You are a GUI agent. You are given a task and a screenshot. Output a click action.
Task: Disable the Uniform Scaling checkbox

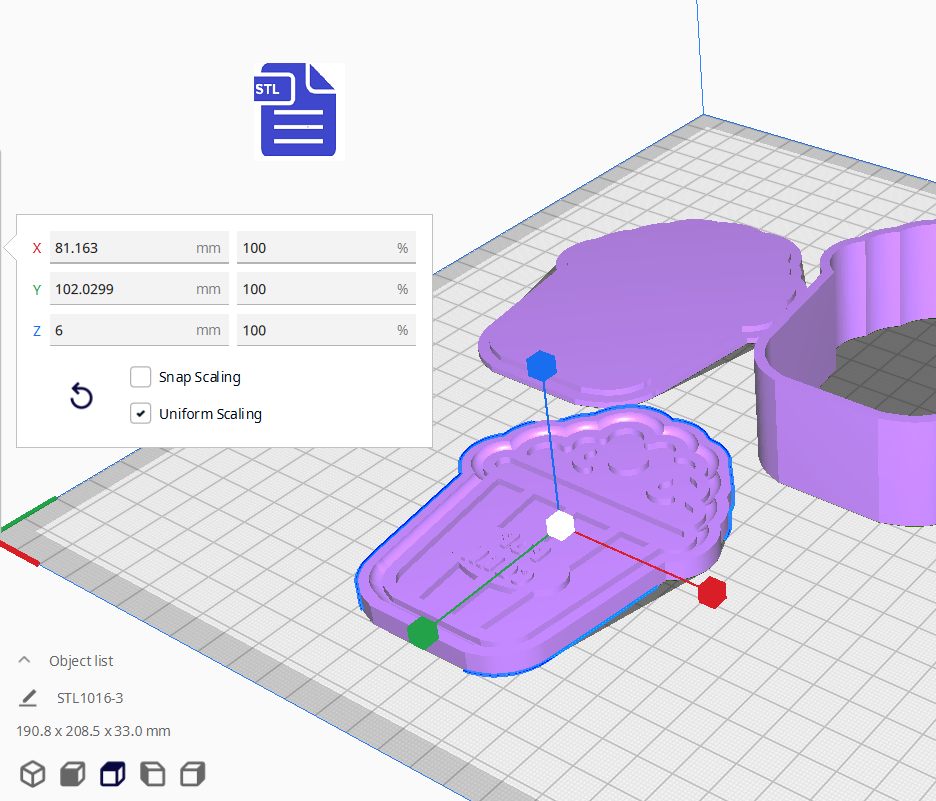click(x=141, y=413)
